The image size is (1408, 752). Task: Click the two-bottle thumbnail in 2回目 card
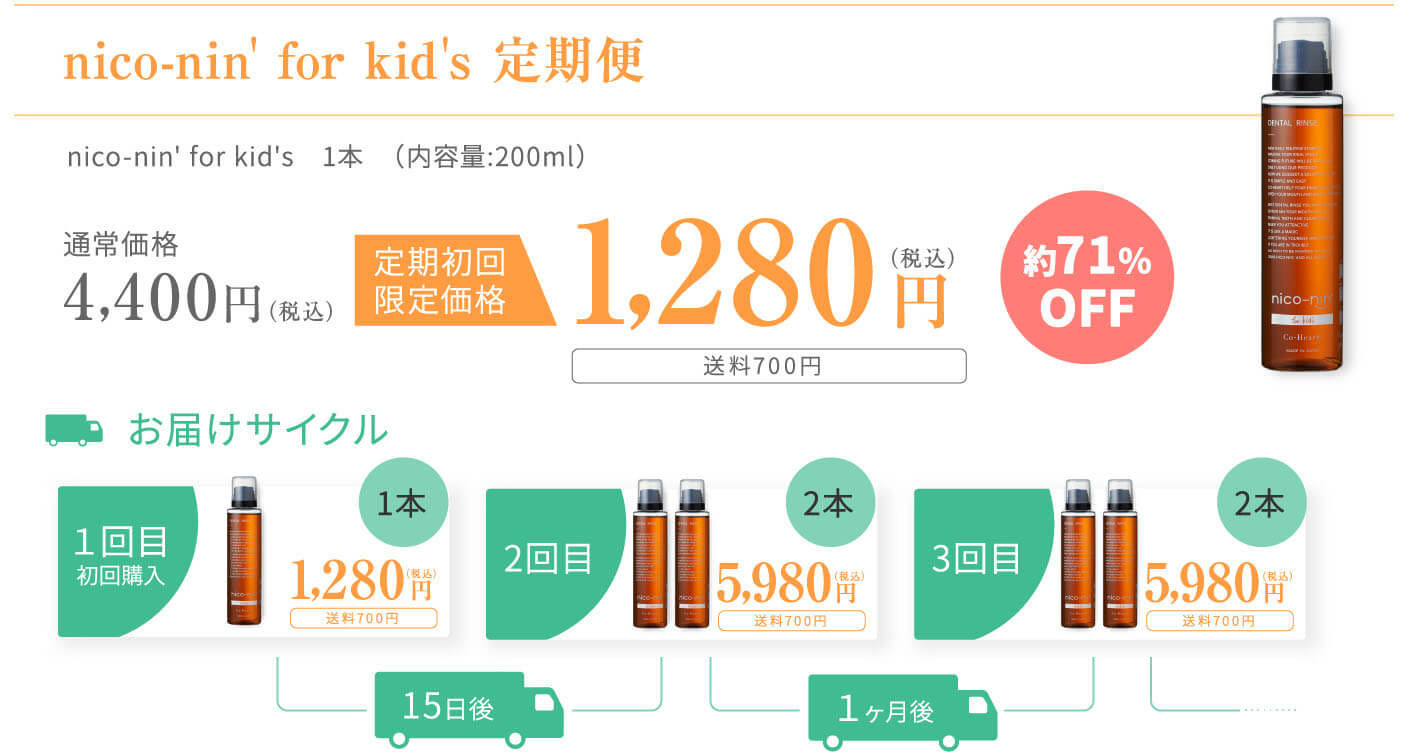[671, 554]
